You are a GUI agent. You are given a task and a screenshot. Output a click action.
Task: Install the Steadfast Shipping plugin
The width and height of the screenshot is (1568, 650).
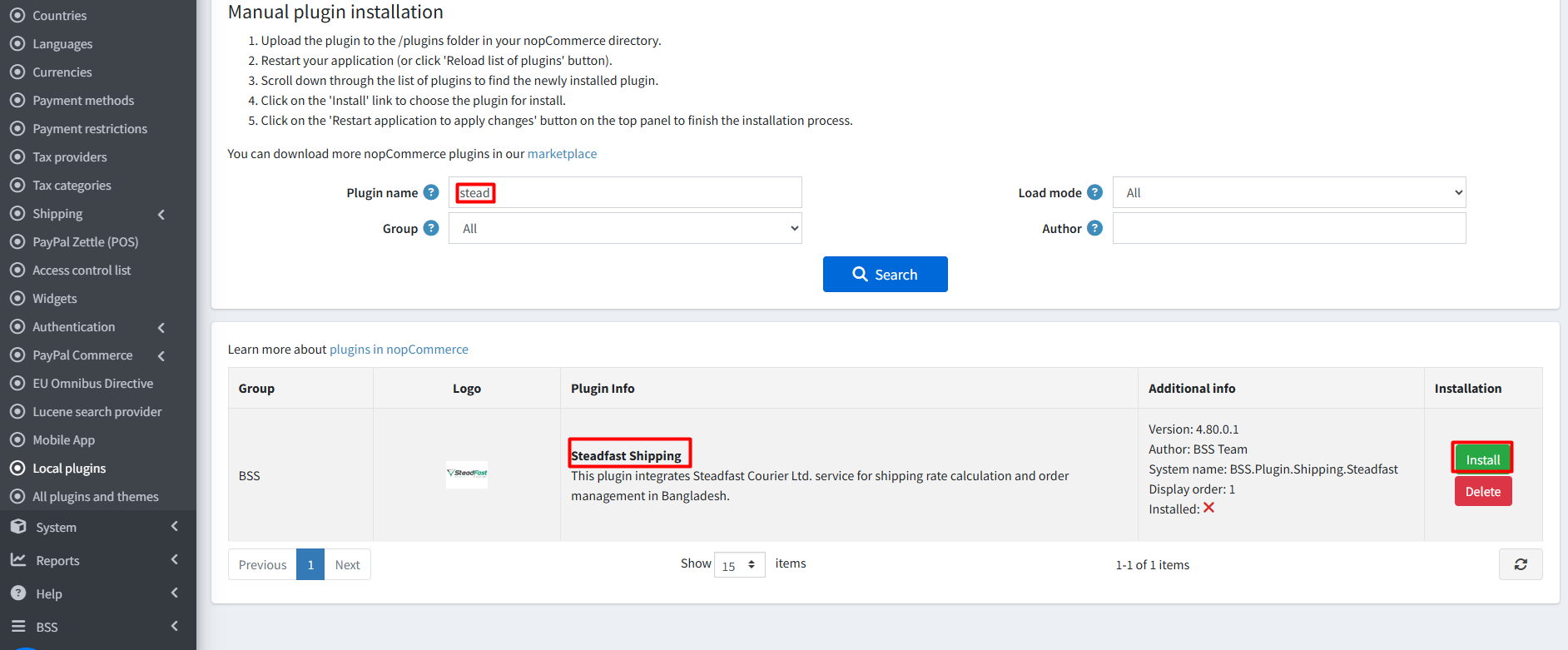1482,459
